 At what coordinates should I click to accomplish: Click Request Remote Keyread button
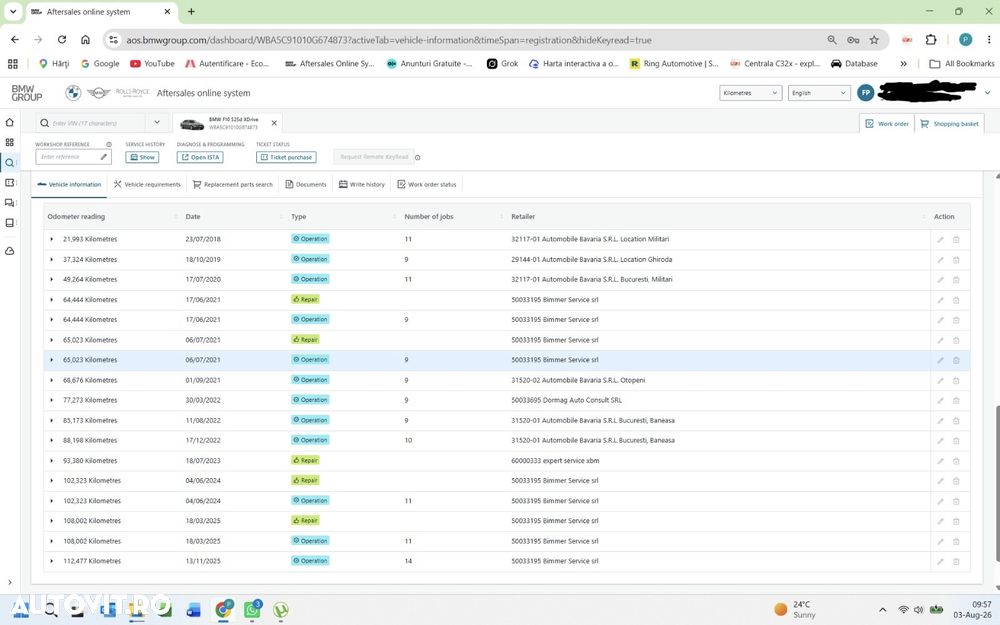coord(374,157)
